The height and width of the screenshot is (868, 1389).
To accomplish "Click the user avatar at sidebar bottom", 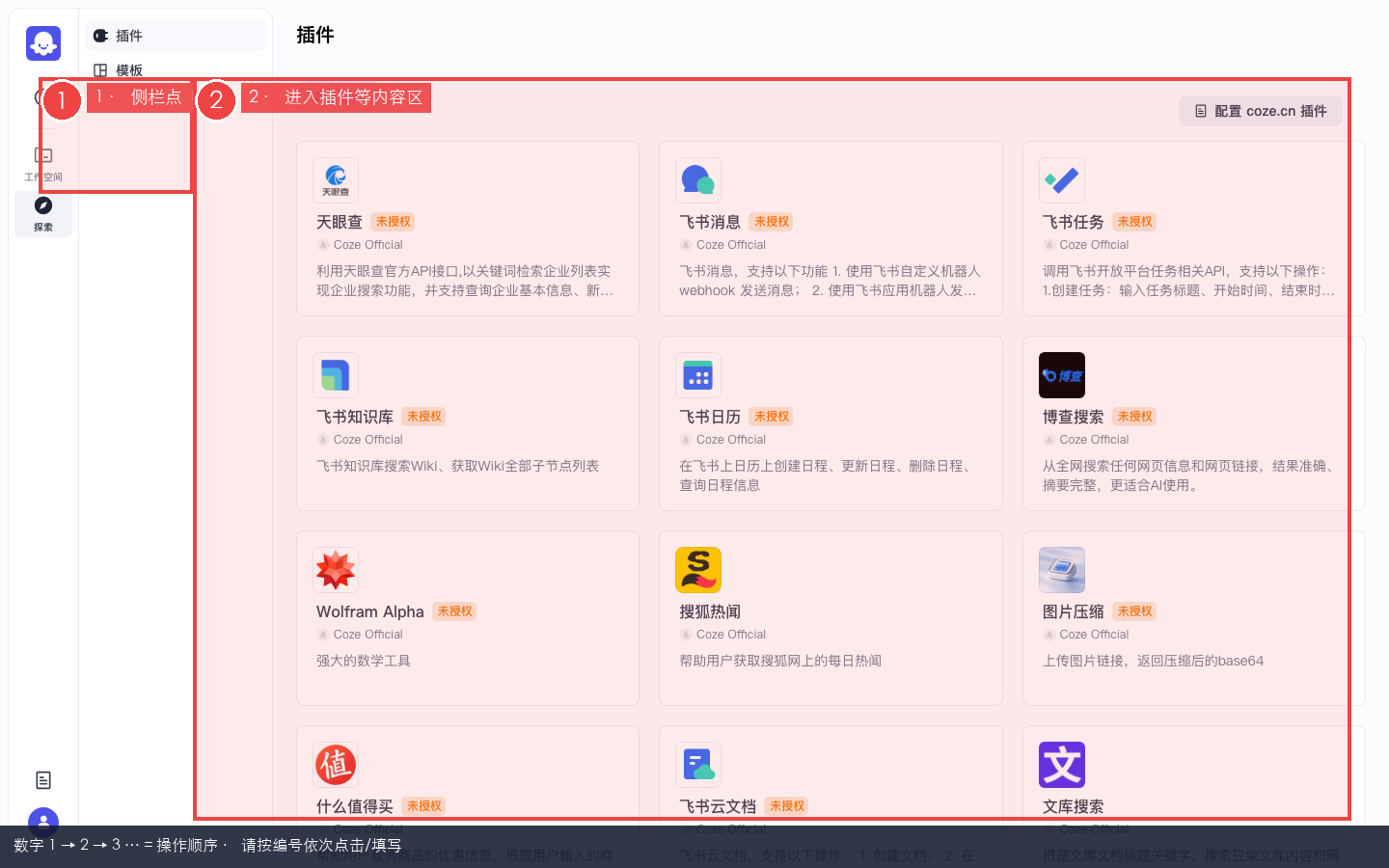I will click(x=43, y=823).
